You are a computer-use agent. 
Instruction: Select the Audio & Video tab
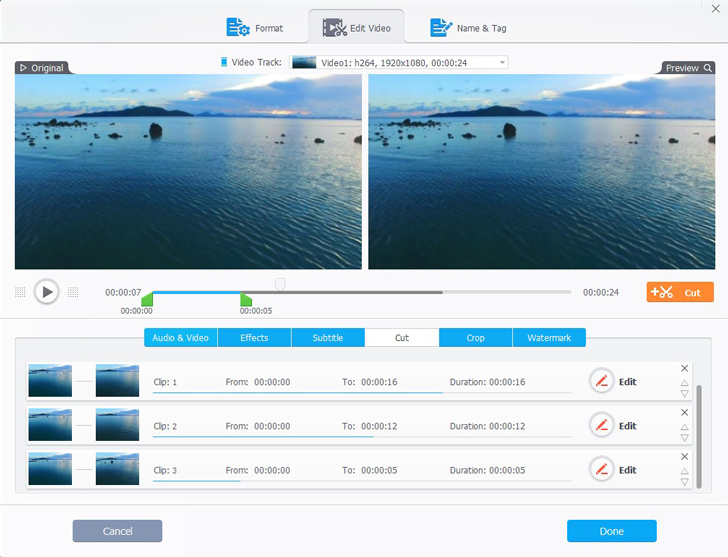pos(180,338)
